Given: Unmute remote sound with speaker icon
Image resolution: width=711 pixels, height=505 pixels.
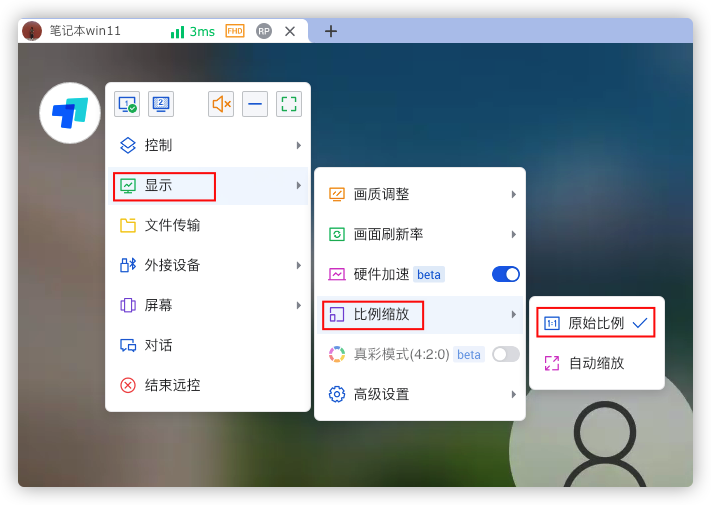Looking at the screenshot, I should [221, 104].
